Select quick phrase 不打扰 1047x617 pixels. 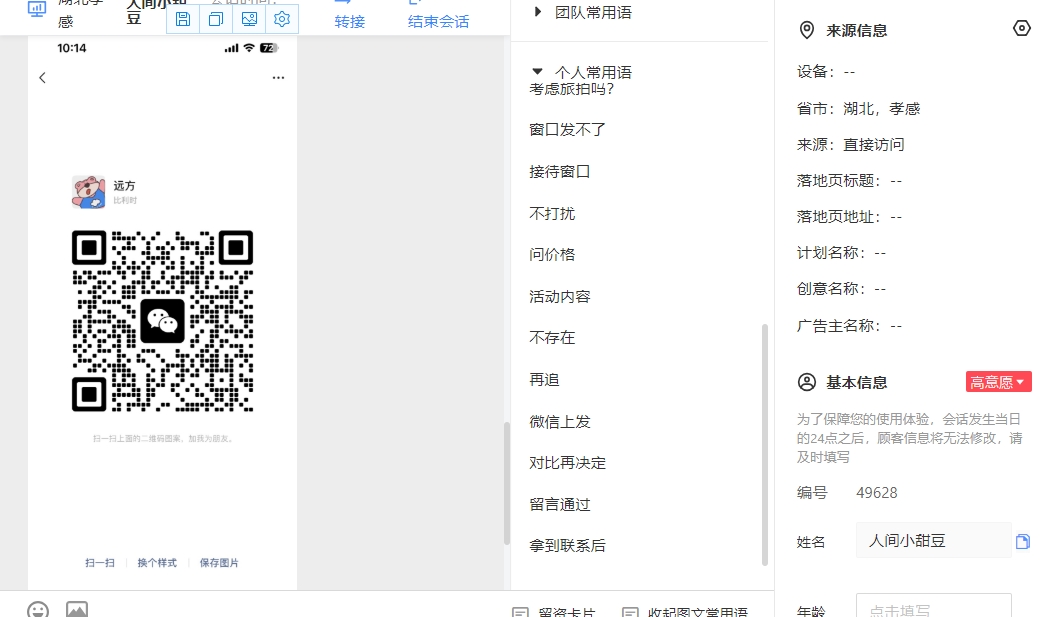[552, 214]
